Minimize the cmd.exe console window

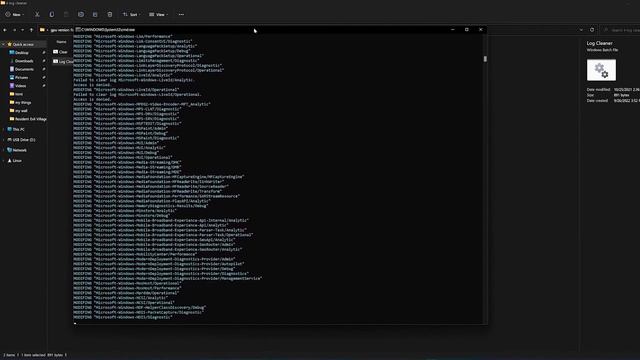pos(453,30)
